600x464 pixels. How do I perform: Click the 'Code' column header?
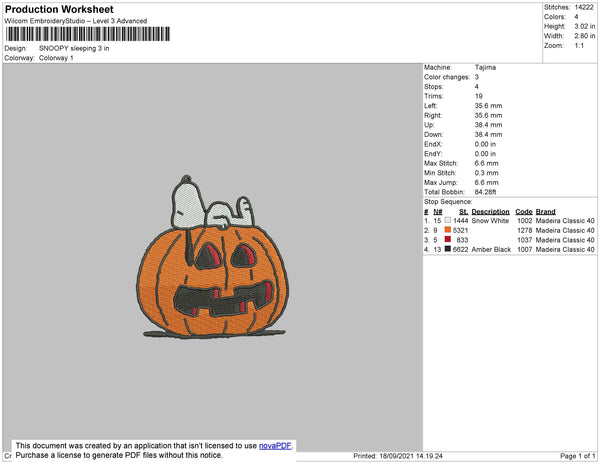523,212
